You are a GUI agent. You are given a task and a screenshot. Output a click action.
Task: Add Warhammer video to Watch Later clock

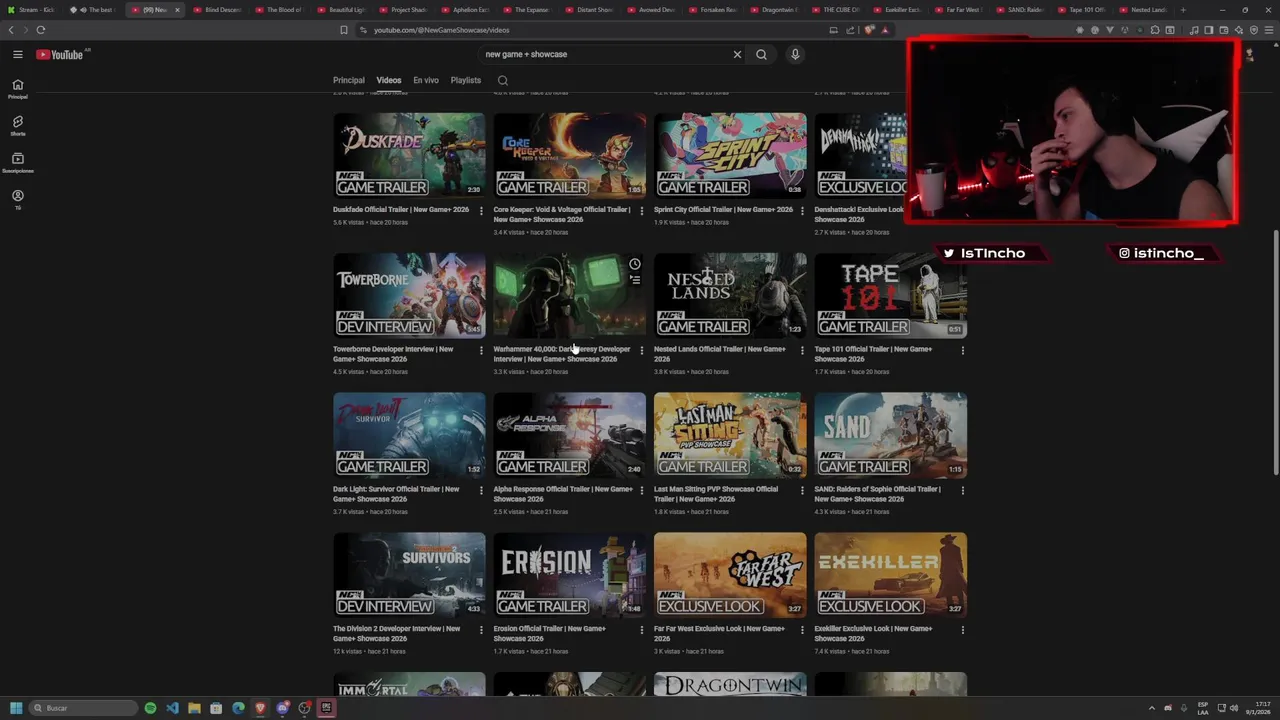point(635,264)
